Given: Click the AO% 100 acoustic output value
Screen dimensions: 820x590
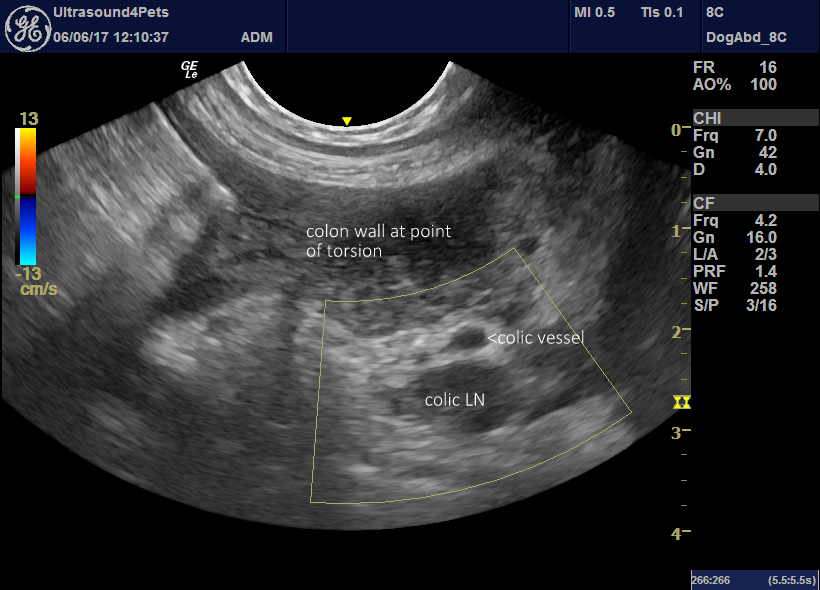Looking at the screenshot, I should click(733, 85).
